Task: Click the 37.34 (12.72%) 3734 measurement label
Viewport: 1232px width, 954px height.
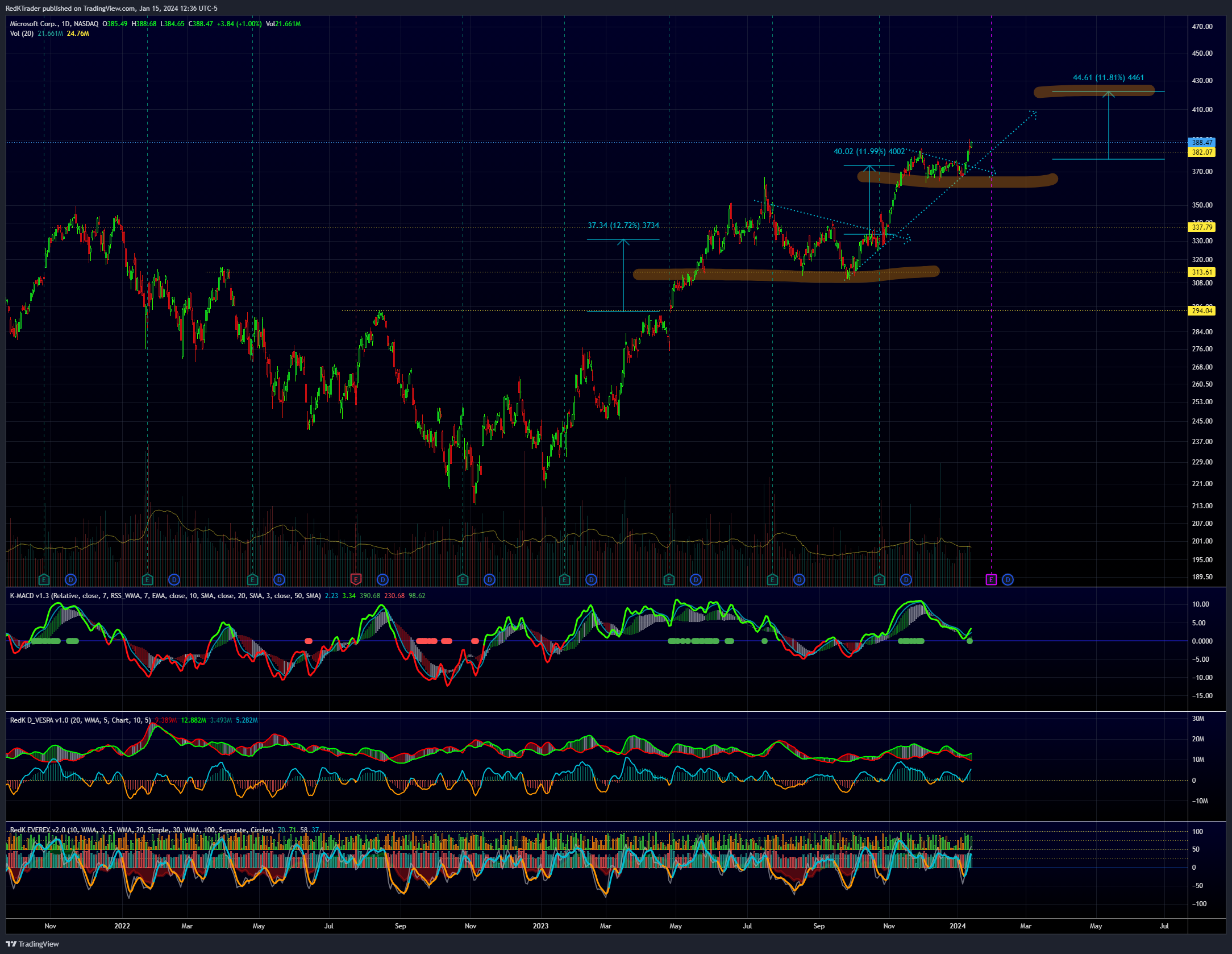Action: 623,225
